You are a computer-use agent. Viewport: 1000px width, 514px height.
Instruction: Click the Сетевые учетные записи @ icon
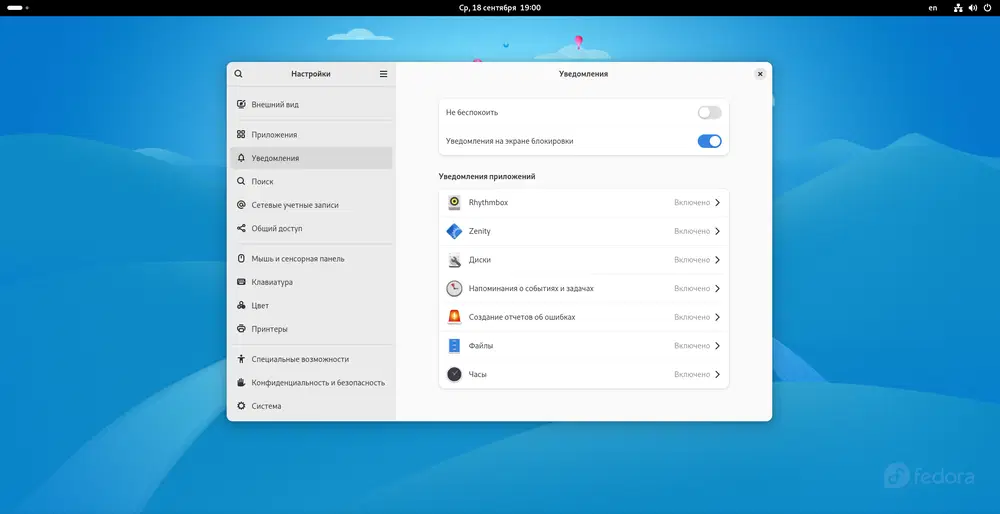click(241, 205)
